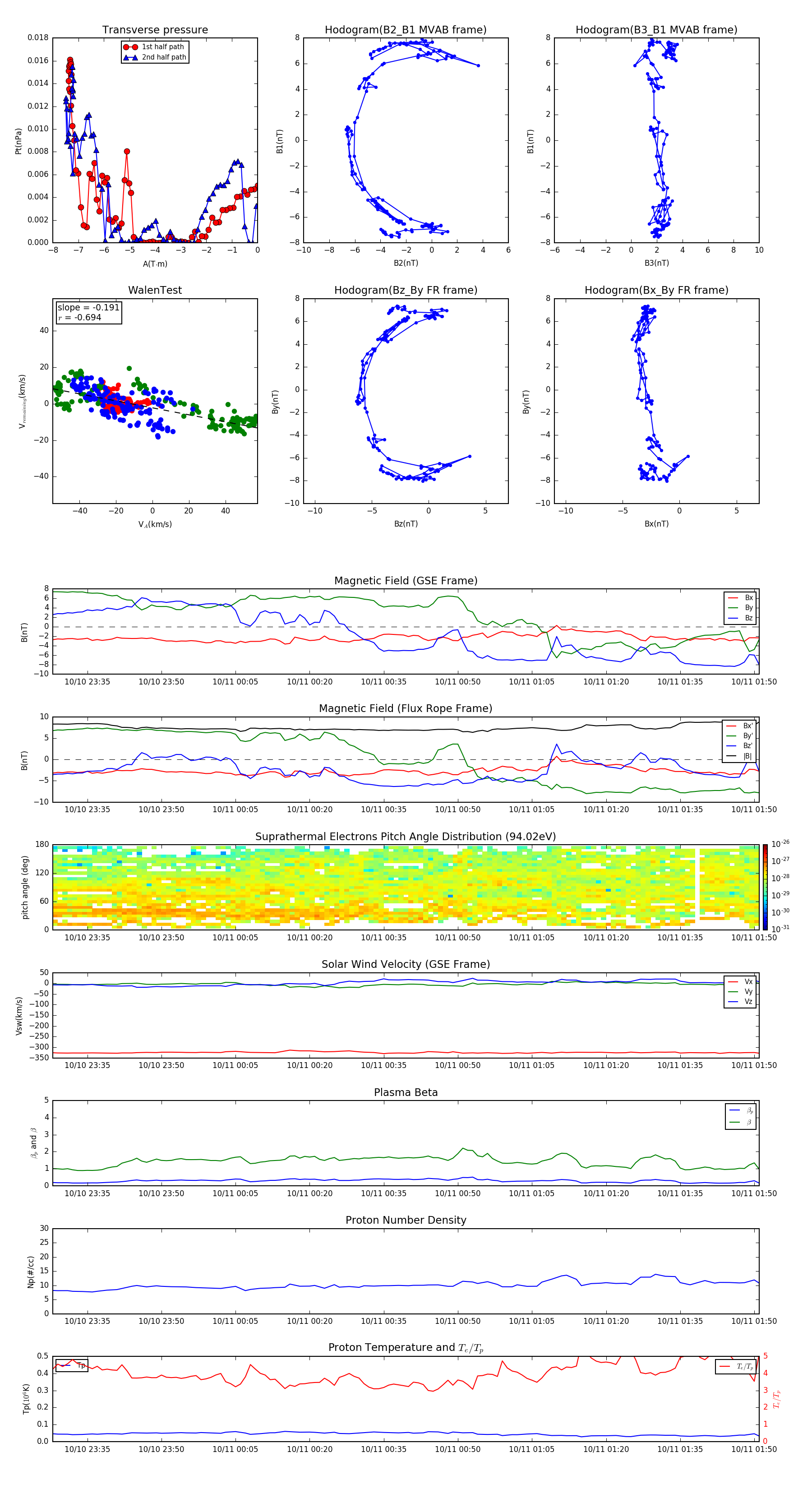Click 'Hodogram(Bx_By FR frame)' title
Screen dimensions: 812x1489
(x=656, y=290)
